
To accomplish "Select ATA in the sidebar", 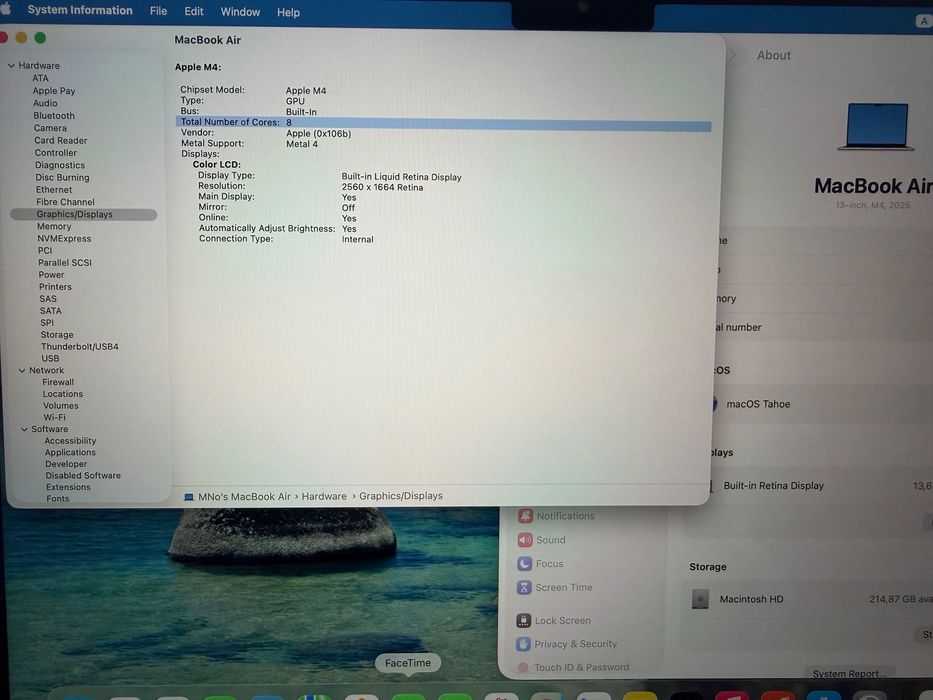I will pyautogui.click(x=40, y=78).
